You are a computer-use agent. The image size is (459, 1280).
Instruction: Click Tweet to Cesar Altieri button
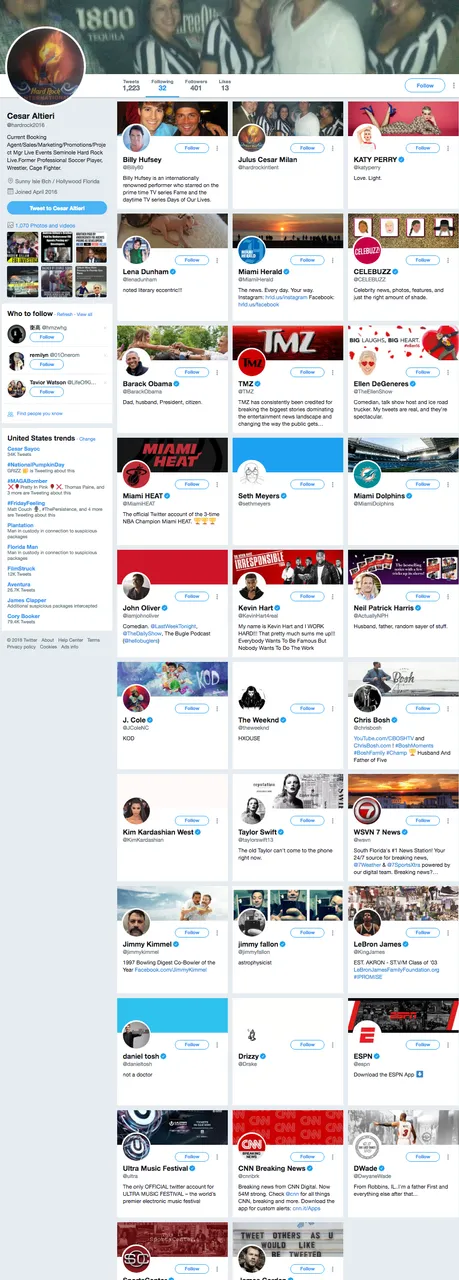pyautogui.click(x=57, y=208)
